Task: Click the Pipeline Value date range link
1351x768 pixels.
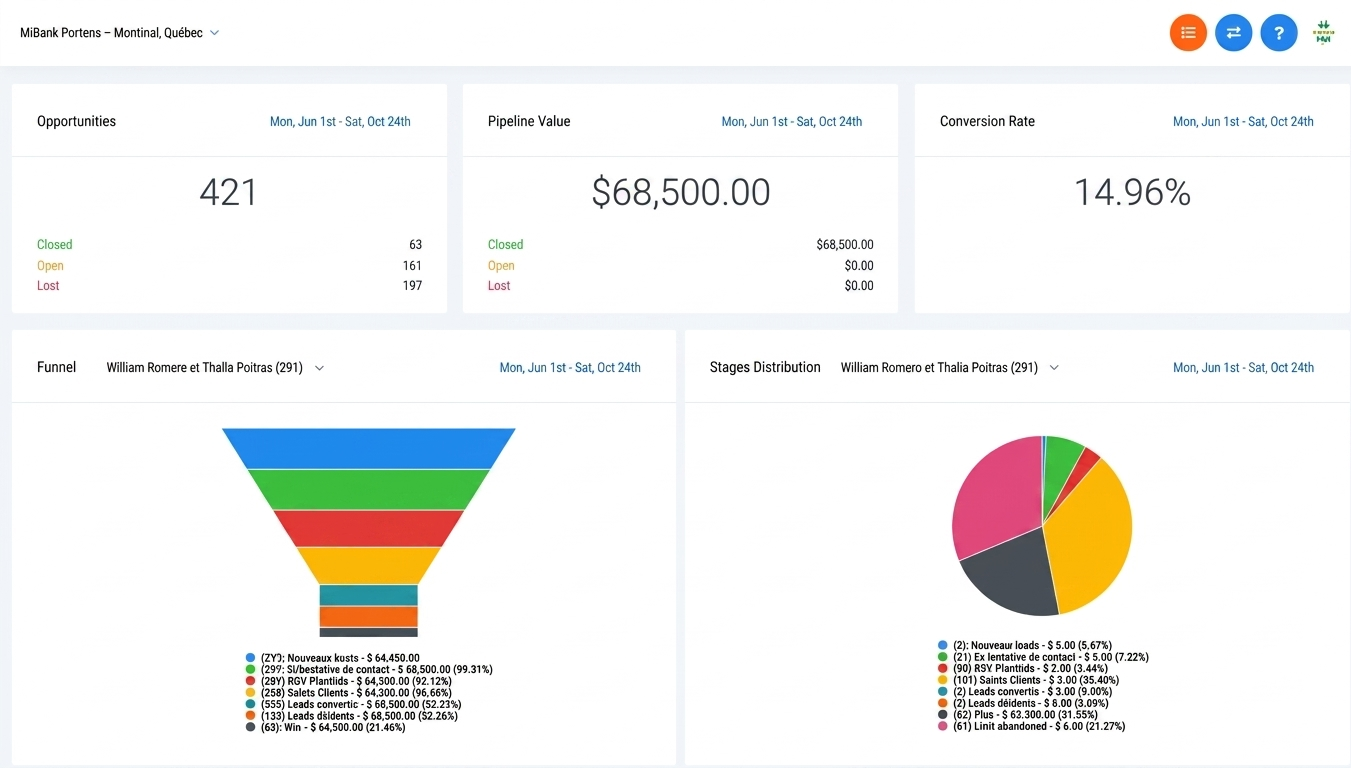Action: point(791,121)
